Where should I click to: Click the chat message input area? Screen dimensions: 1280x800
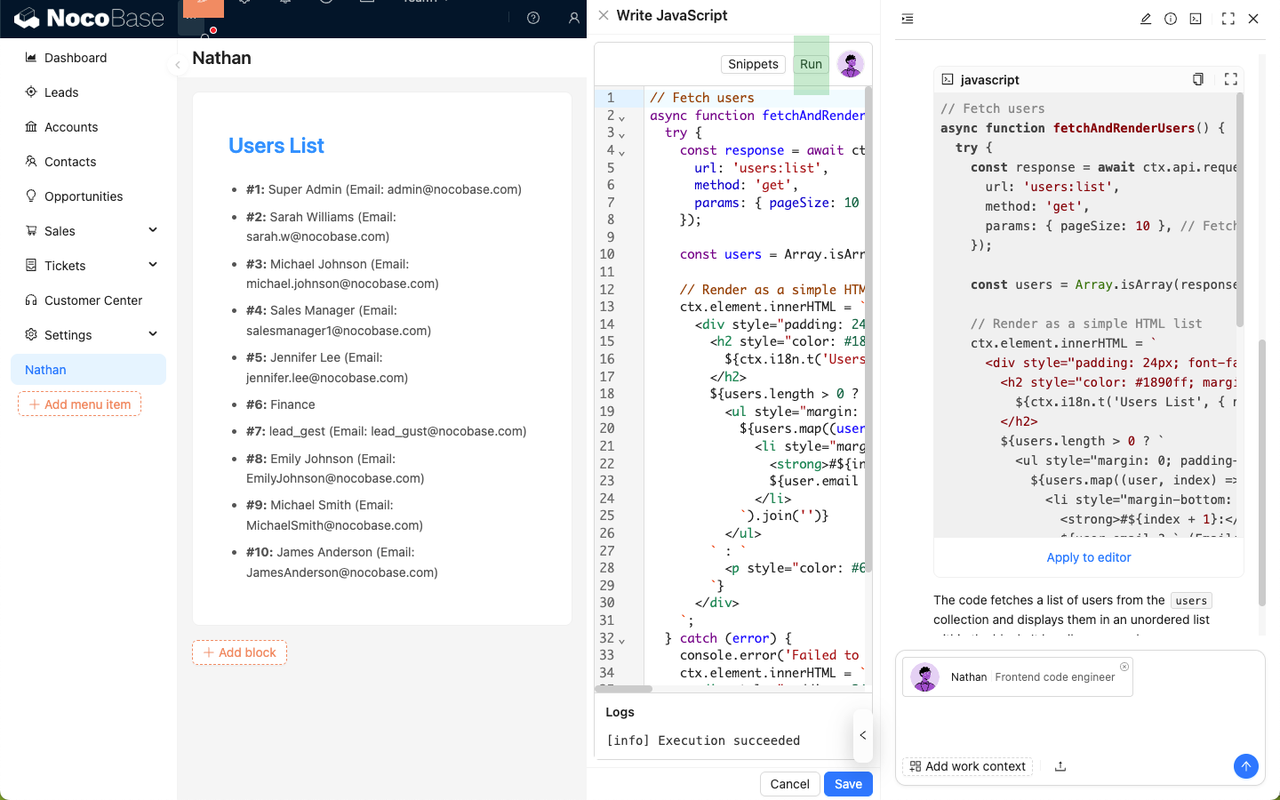(x=1080, y=725)
